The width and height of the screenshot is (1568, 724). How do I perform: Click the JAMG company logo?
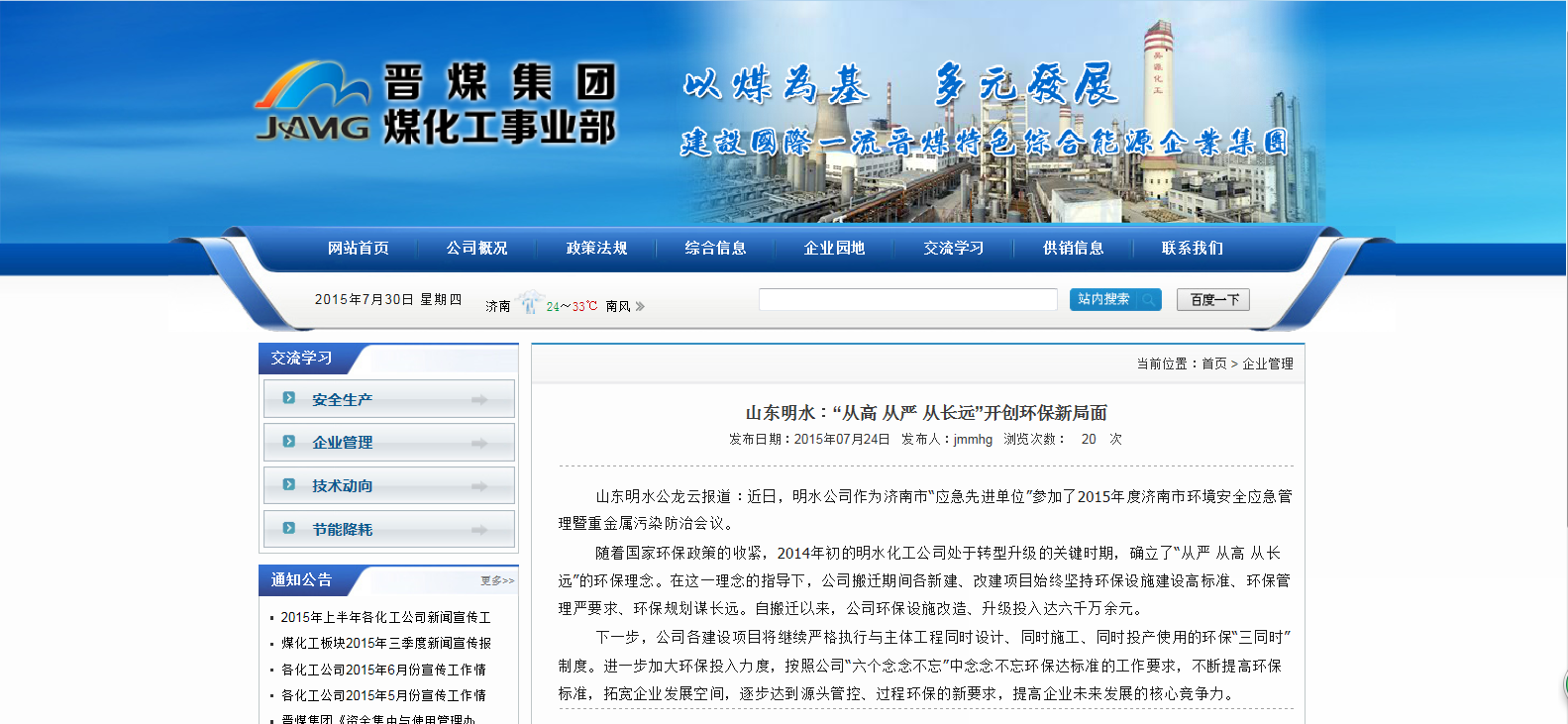click(311, 102)
